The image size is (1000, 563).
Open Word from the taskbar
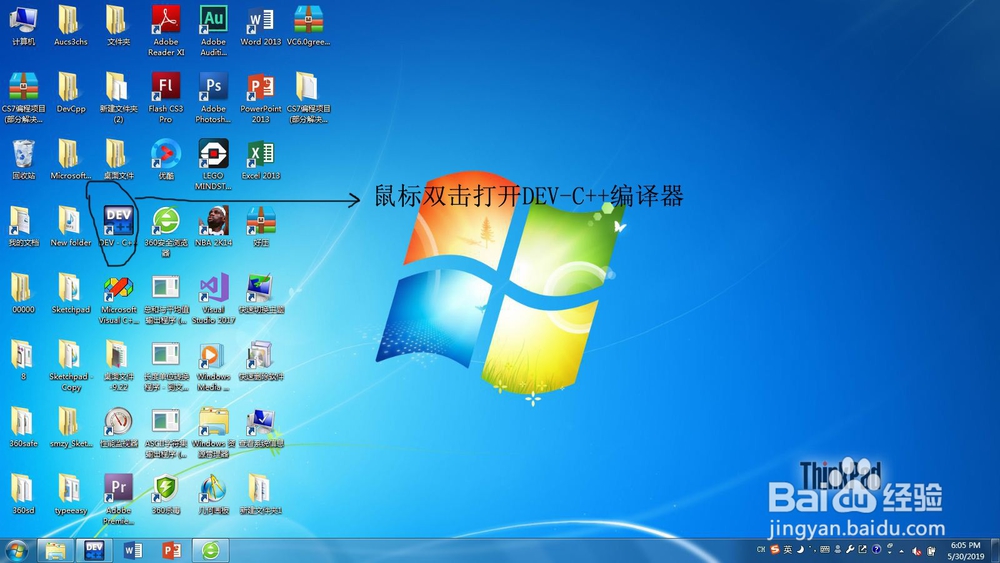click(x=133, y=550)
